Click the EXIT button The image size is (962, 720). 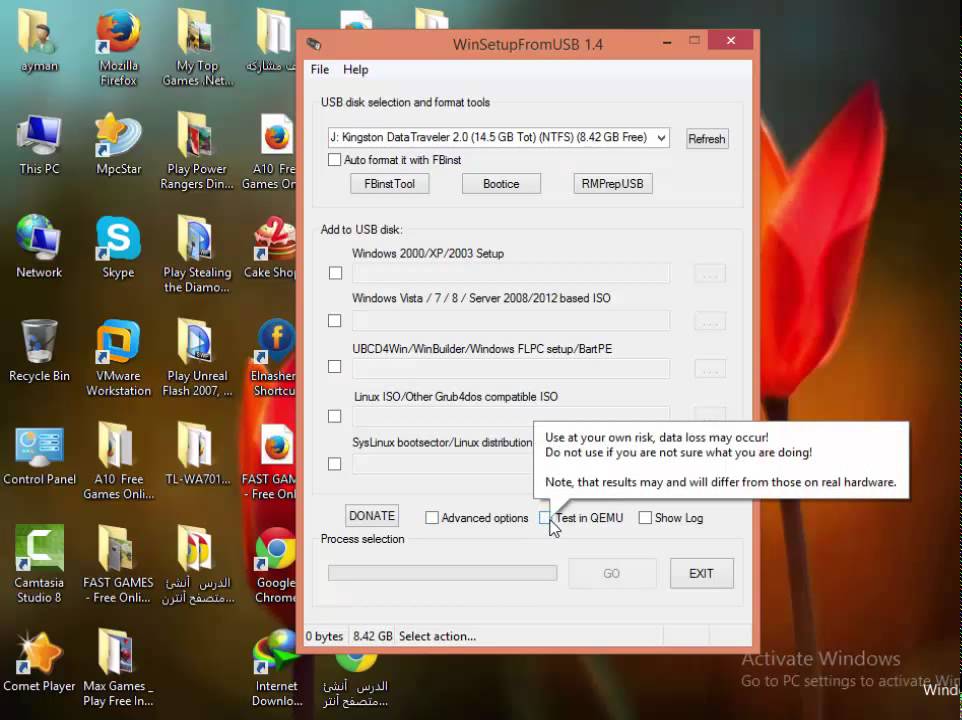701,573
